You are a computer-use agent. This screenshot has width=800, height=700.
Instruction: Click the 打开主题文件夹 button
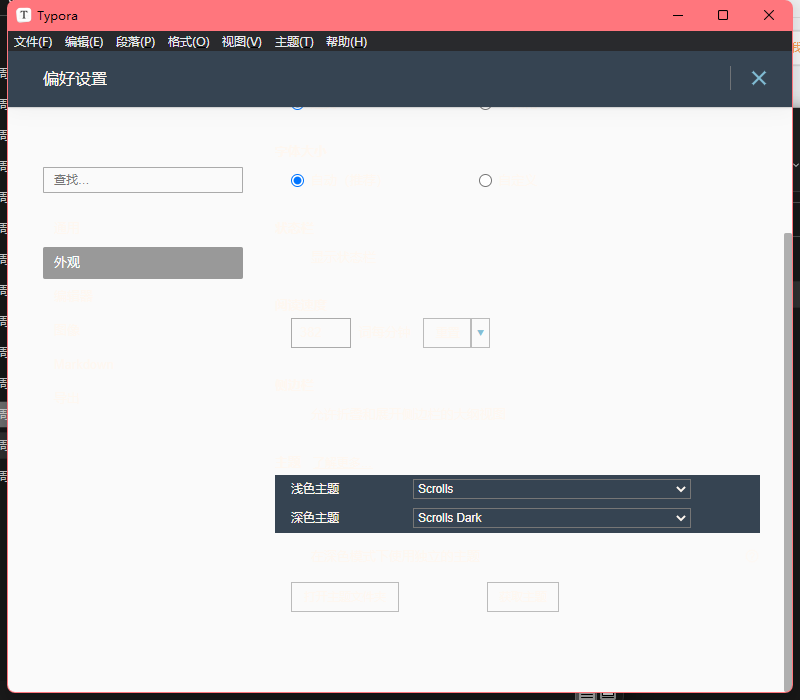(345, 597)
